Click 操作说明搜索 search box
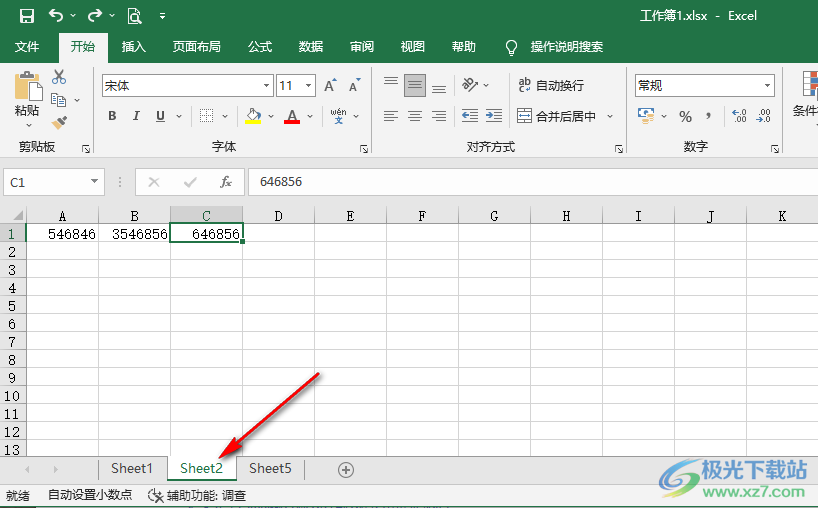The height and width of the screenshot is (508, 818). [567, 47]
